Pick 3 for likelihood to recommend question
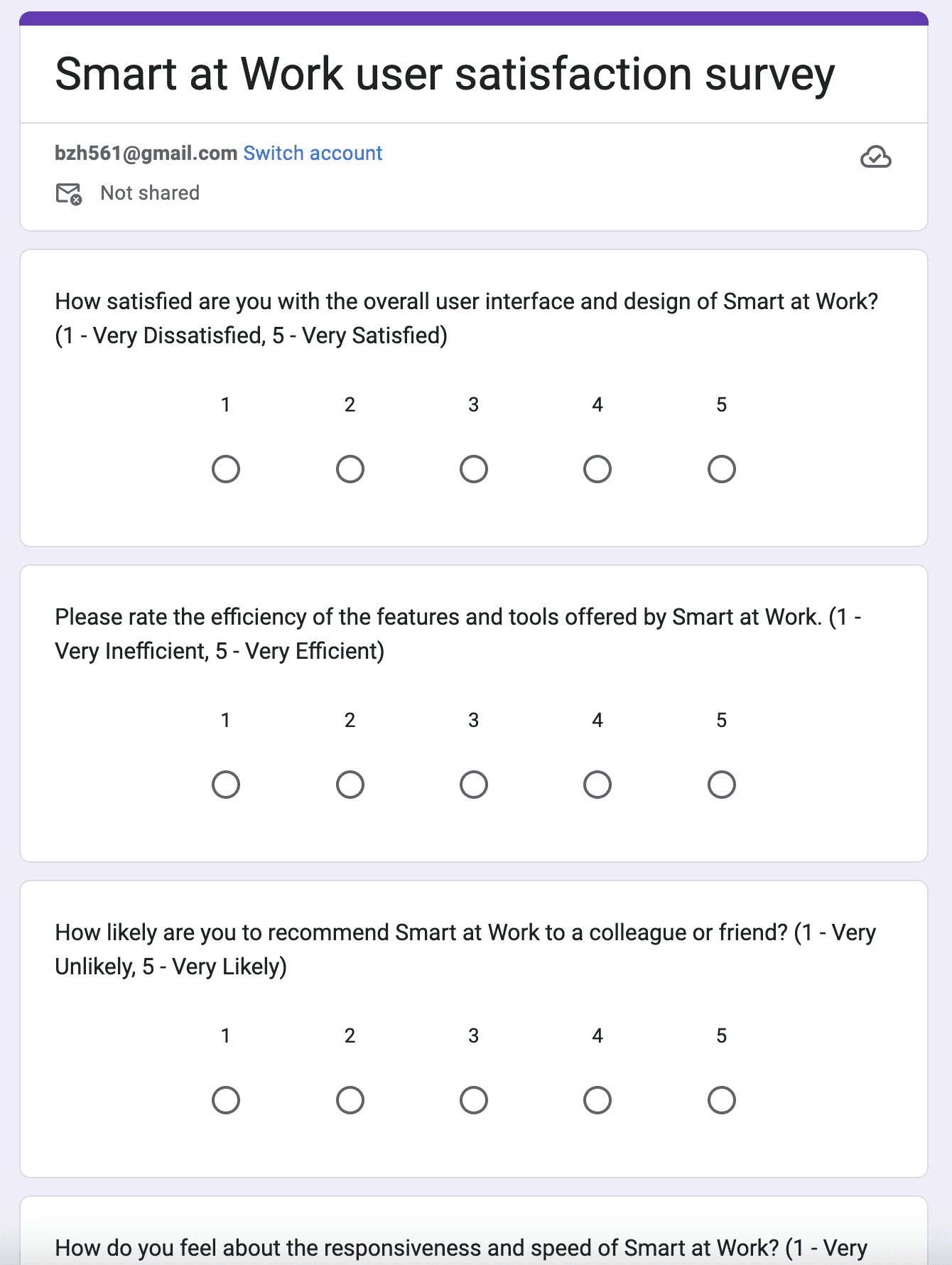Screen dimensions: 952x1265 [x=474, y=1100]
